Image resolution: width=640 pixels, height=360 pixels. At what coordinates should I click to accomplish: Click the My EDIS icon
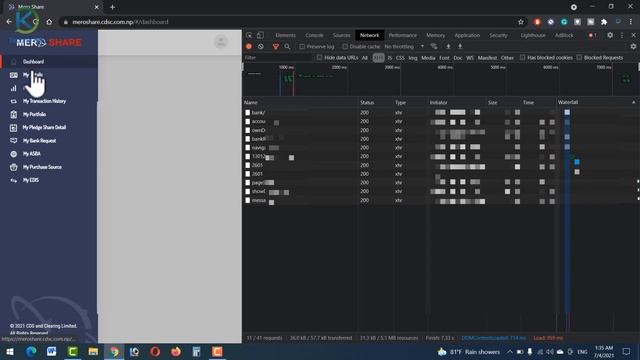click(x=13, y=180)
